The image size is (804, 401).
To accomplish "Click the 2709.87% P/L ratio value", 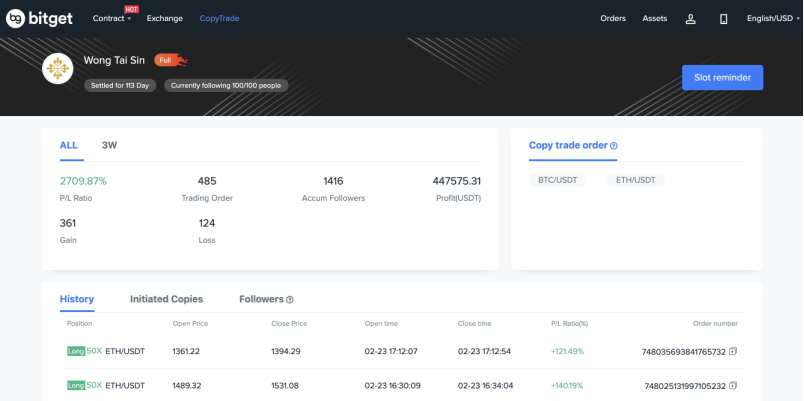I will point(83,181).
